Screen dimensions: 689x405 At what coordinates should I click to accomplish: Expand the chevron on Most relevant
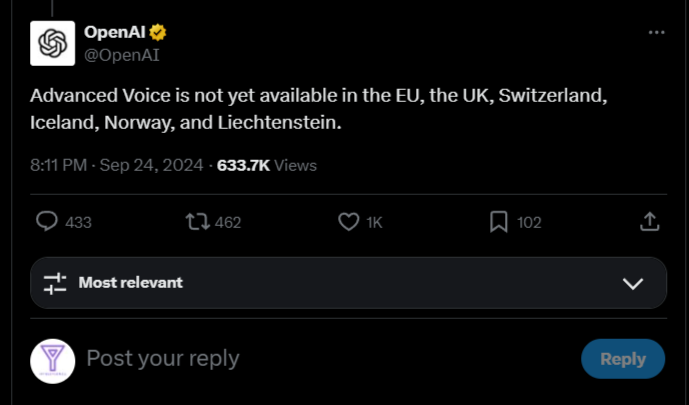(x=633, y=283)
